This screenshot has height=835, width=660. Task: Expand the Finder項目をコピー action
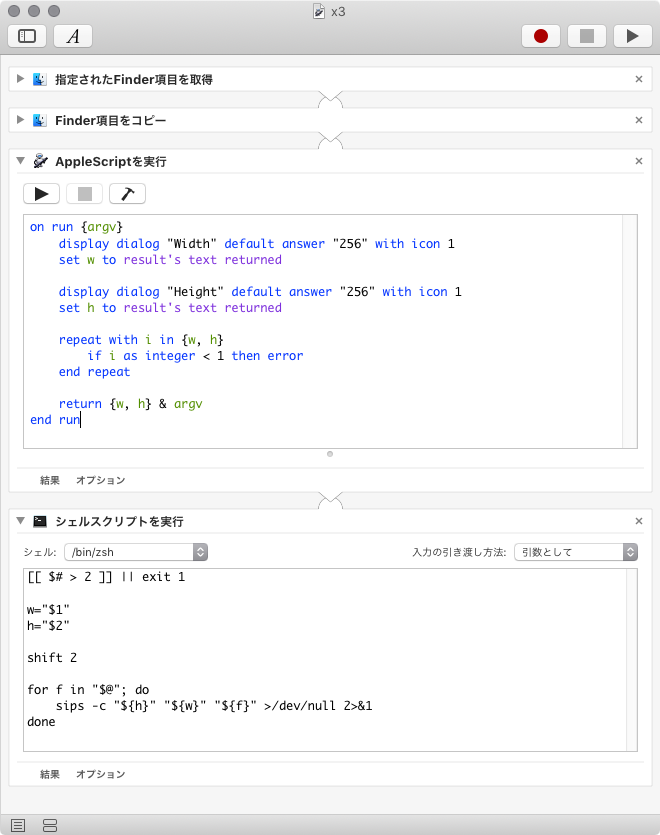click(x=20, y=120)
